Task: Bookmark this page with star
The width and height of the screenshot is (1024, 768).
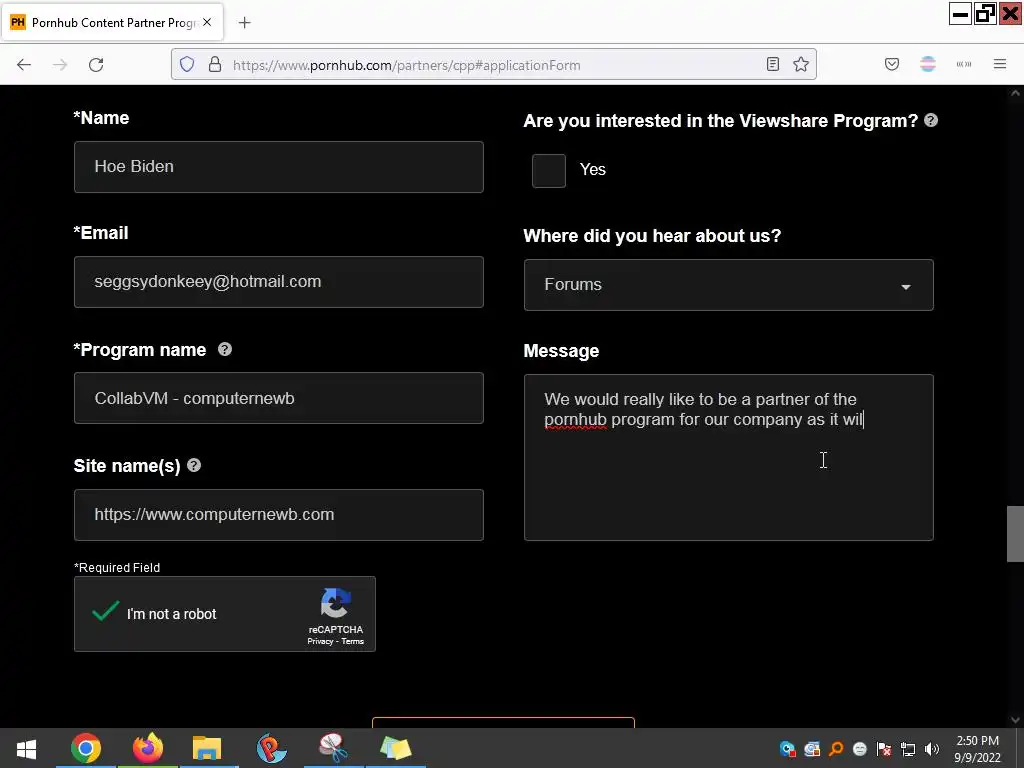Action: (801, 64)
